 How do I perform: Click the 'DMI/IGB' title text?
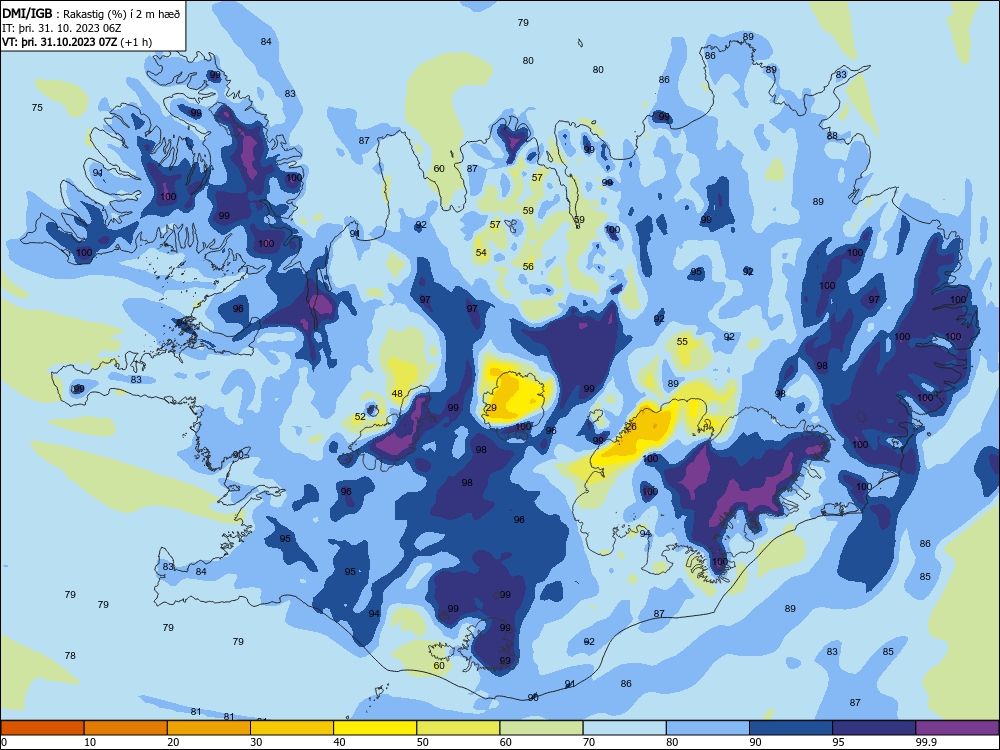pos(26,13)
